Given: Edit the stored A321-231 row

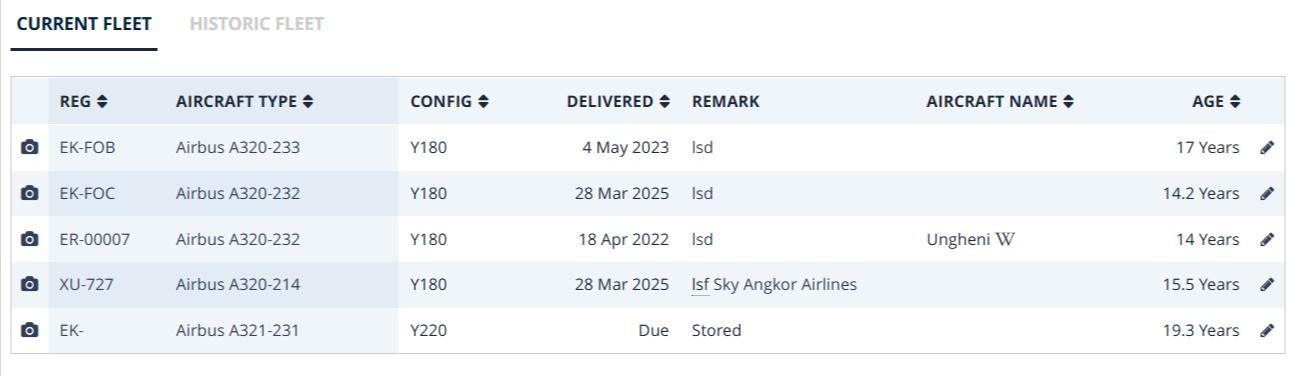Looking at the screenshot, I should [1267, 331].
